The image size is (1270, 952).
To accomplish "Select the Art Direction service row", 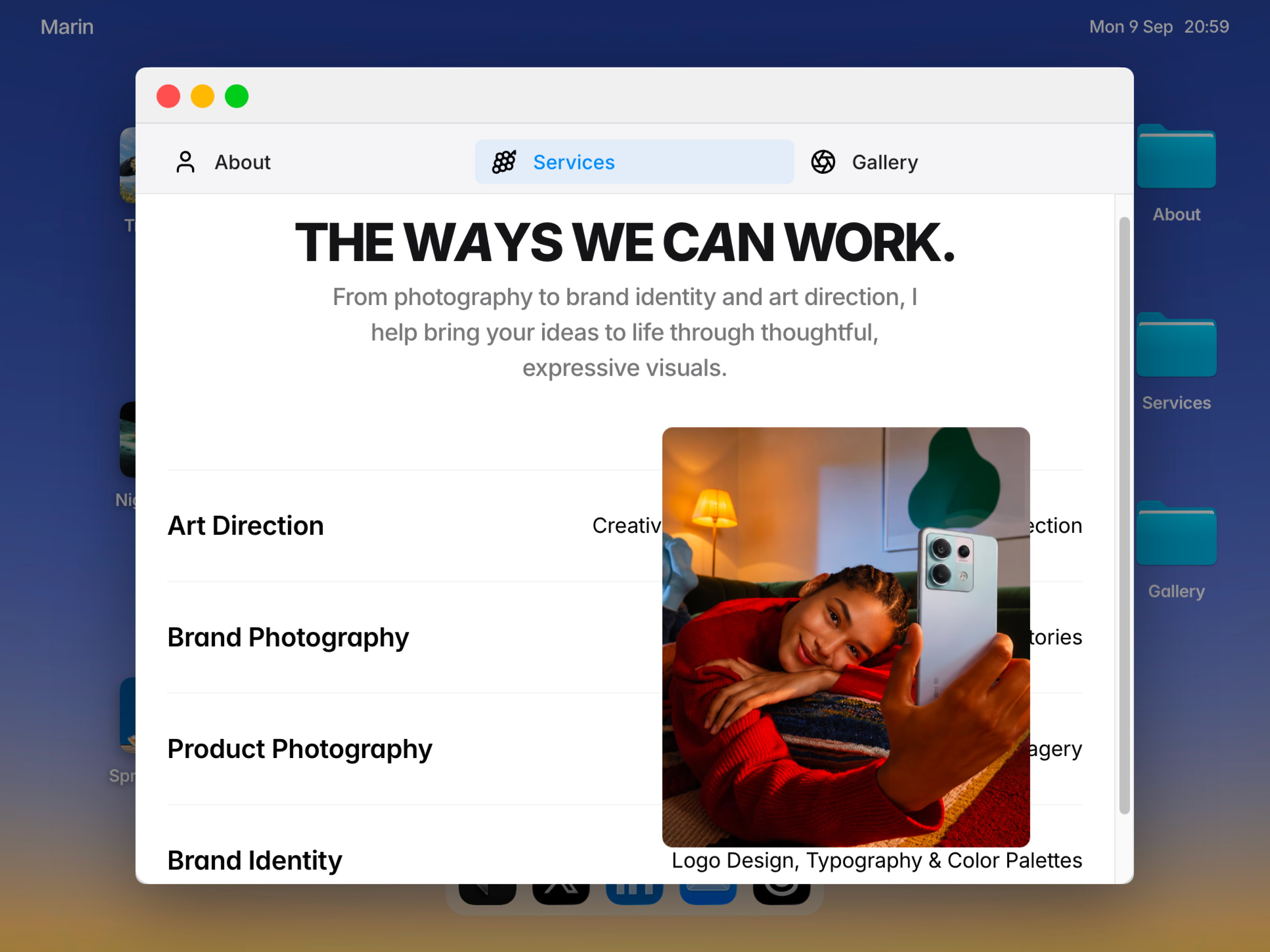I will (625, 526).
